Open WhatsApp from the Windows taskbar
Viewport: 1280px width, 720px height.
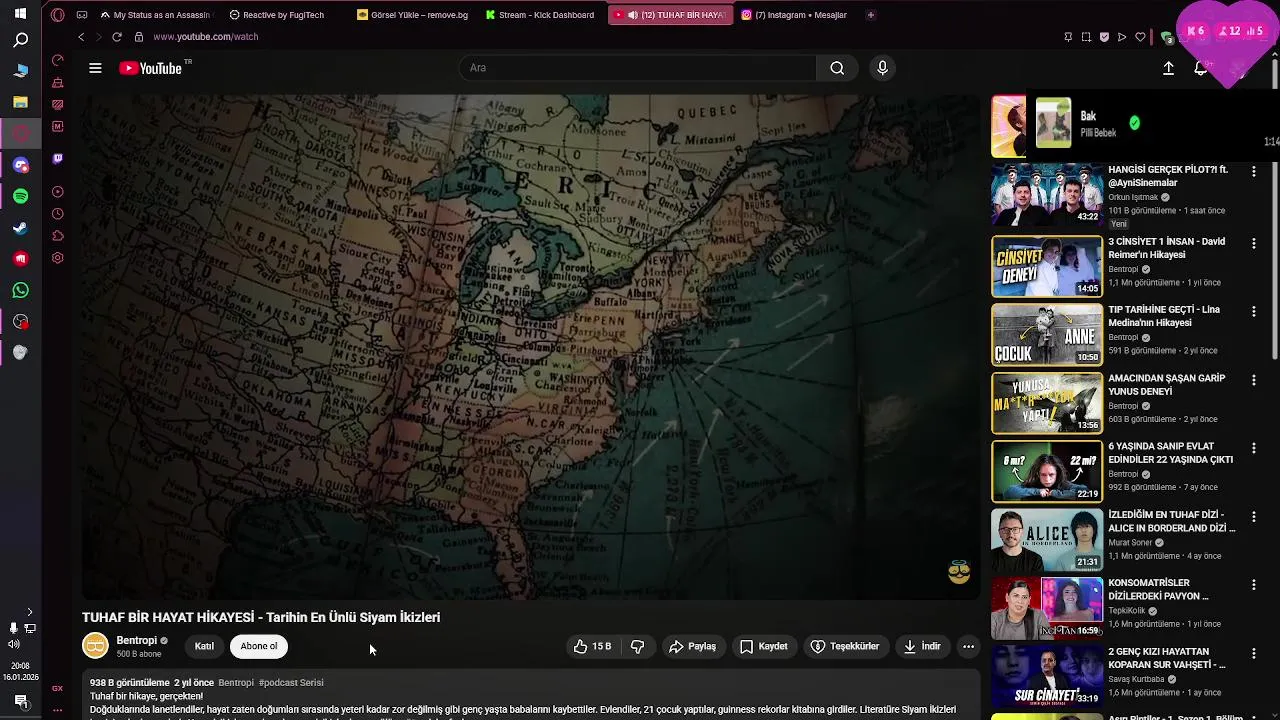20,290
